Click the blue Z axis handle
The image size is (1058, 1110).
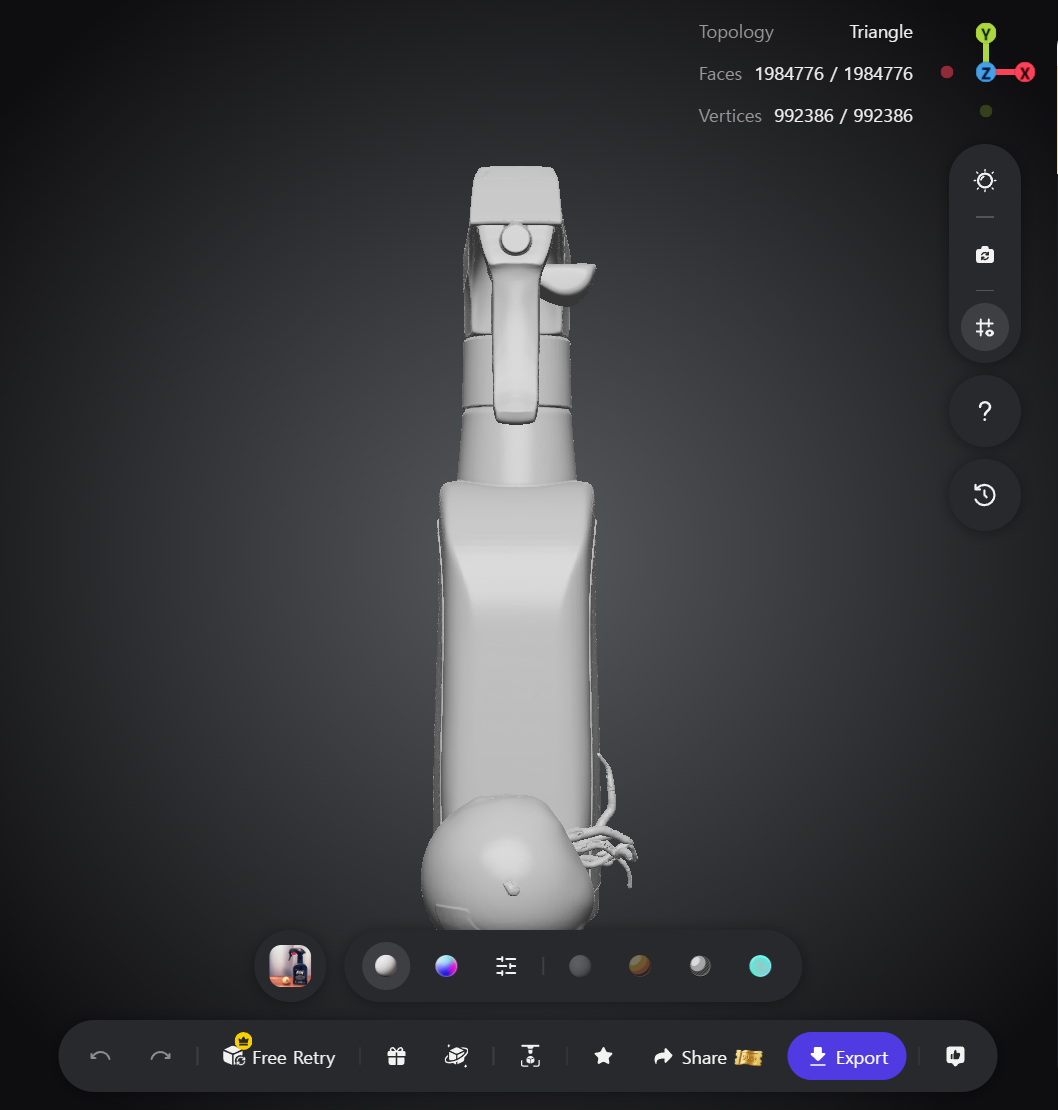point(986,72)
